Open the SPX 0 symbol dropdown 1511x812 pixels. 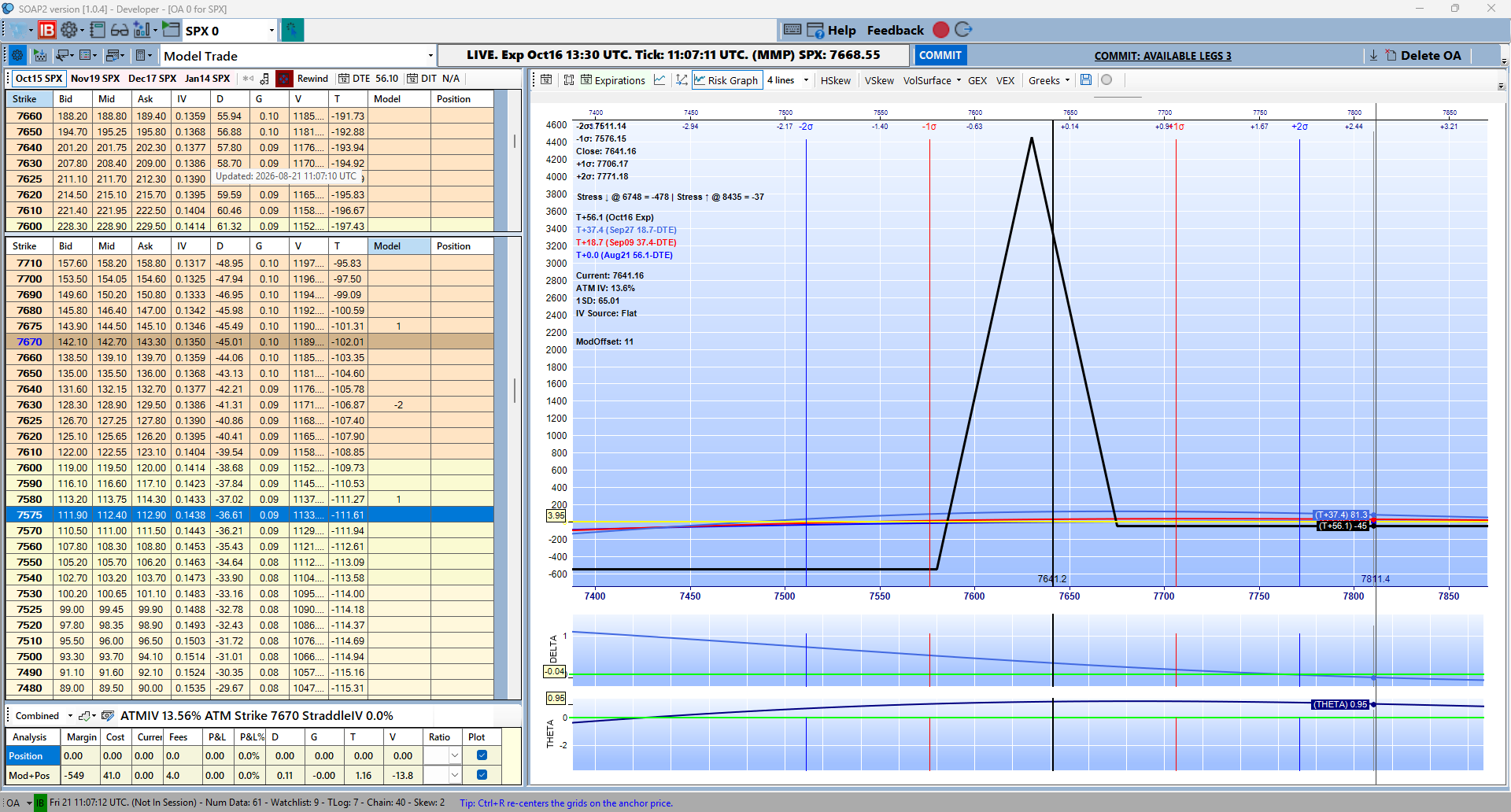[x=272, y=31]
